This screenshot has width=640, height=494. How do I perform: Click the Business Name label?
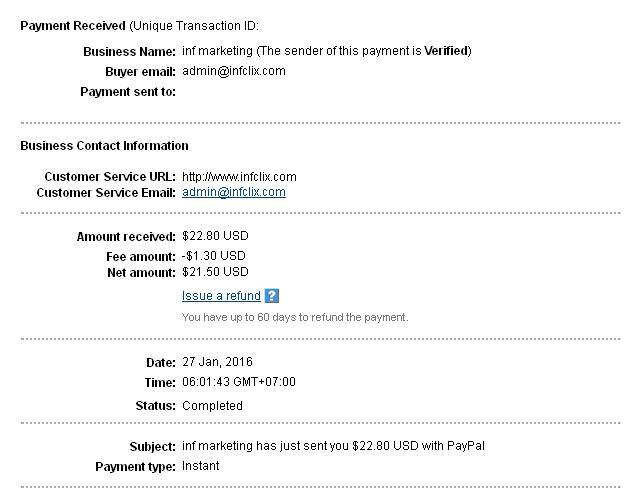pos(129,51)
